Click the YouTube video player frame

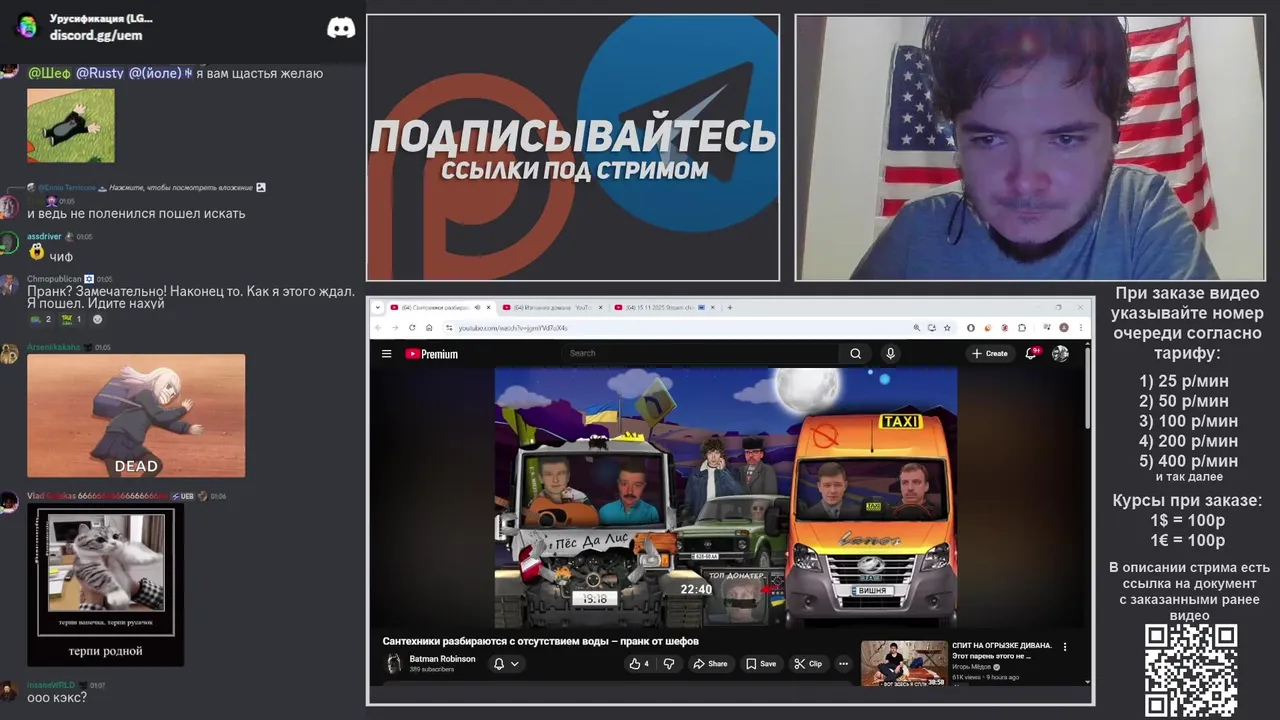[x=726, y=497]
